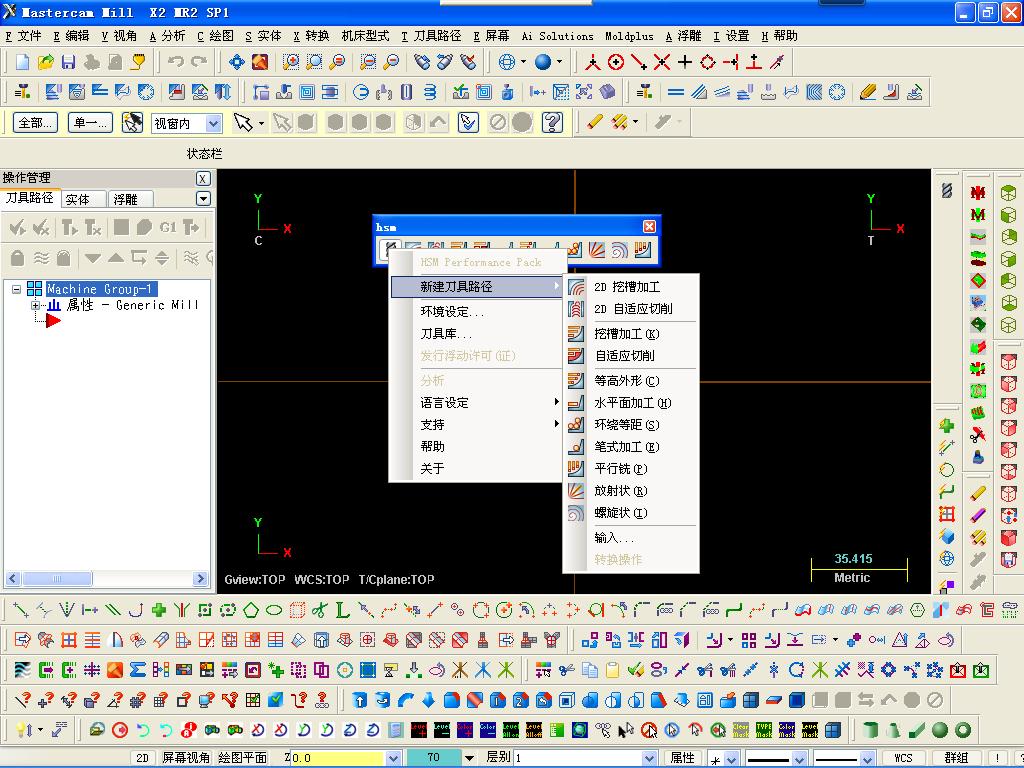This screenshot has height=768, width=1024.
Task: Click the select all operations checkmark icon
Action: coord(18,227)
